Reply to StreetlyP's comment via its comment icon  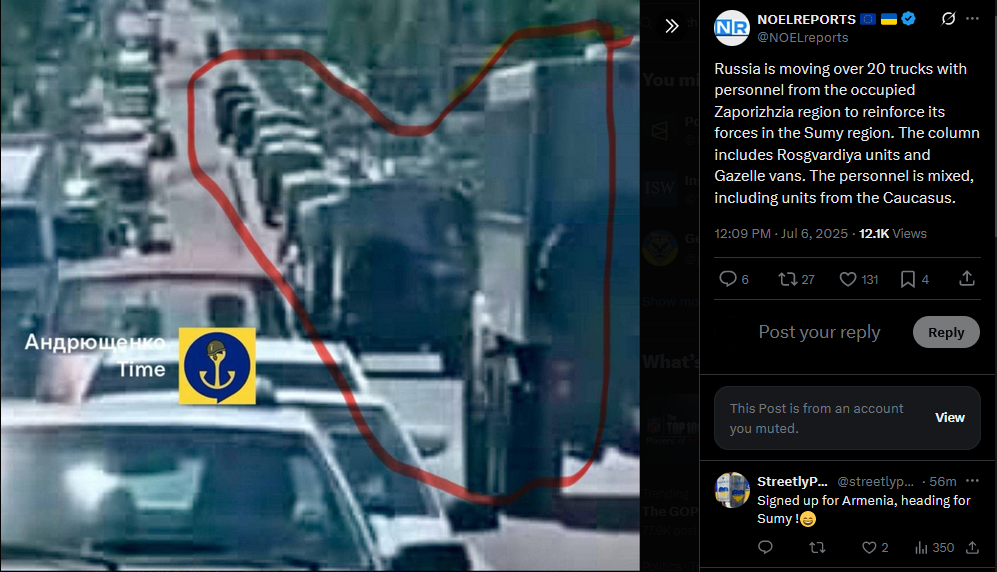coord(765,547)
